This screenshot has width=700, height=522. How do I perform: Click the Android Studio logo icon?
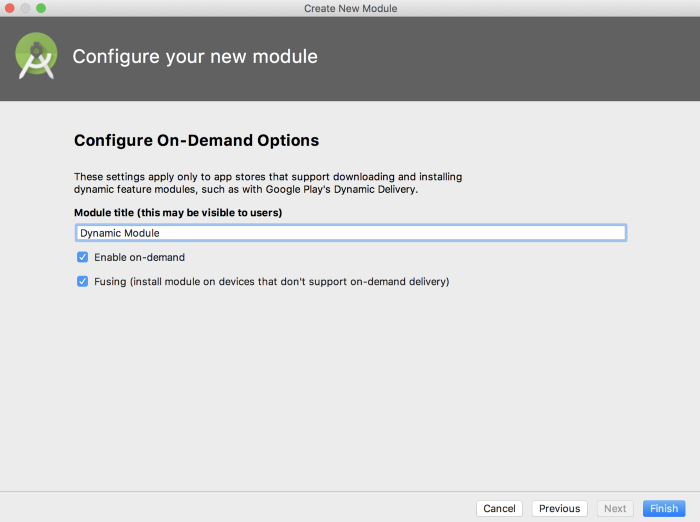(36, 57)
